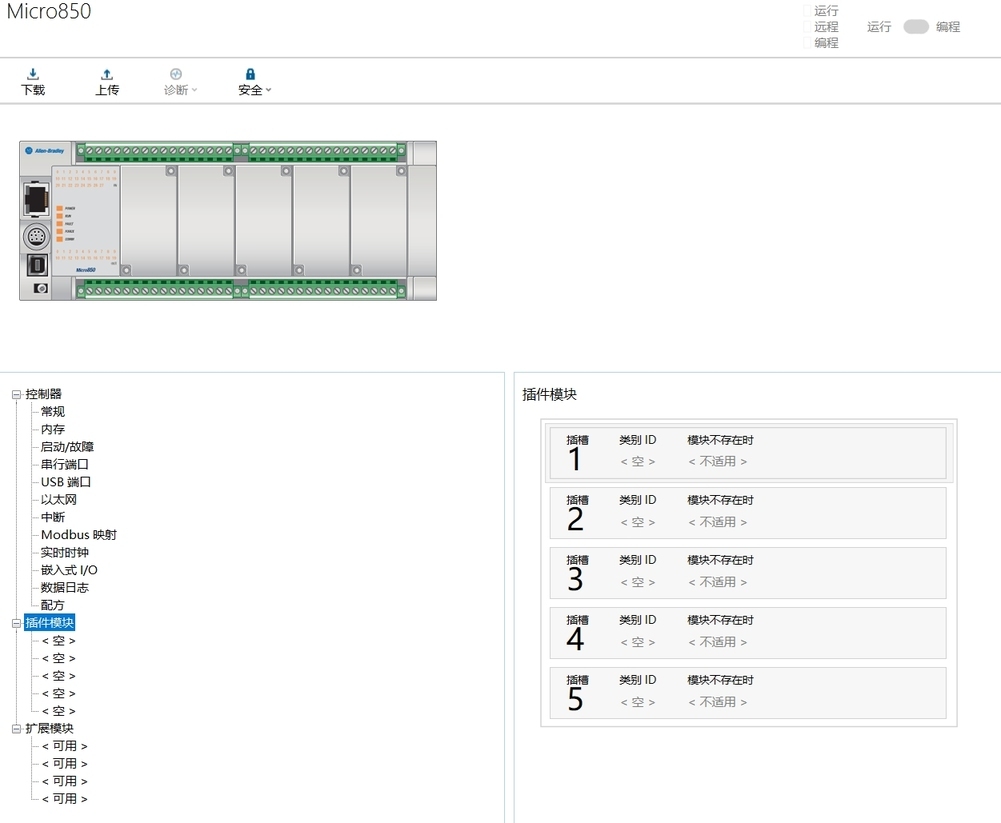The height and width of the screenshot is (823, 1001).
Task: Open the 诊断 diagnostics dropdown
Action: (180, 82)
